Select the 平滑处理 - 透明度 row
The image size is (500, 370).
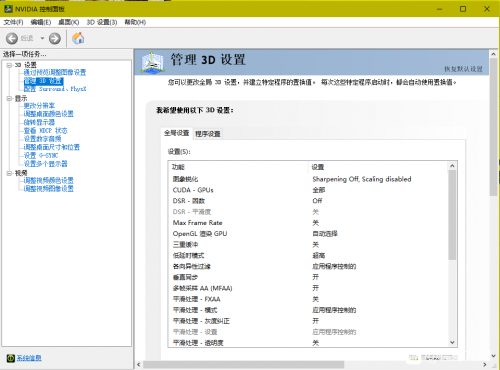click(308, 343)
